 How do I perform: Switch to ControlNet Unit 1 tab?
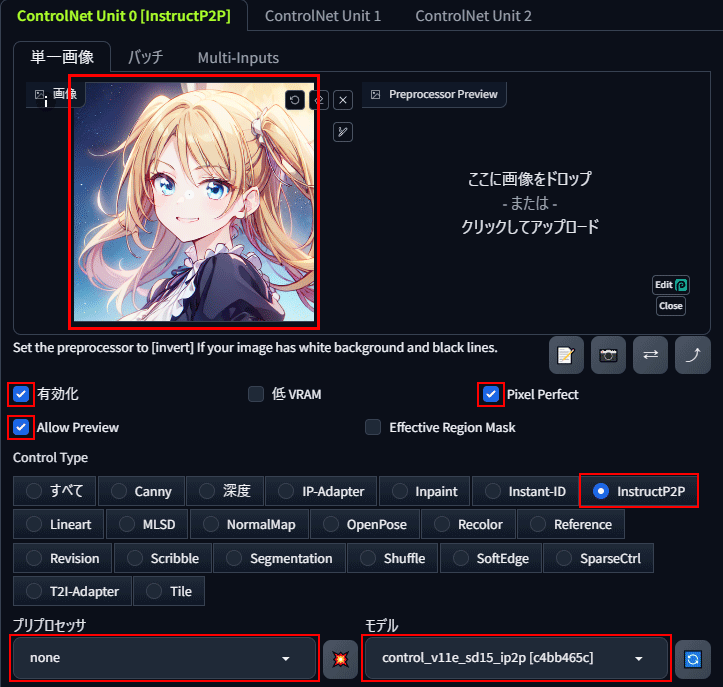click(323, 16)
